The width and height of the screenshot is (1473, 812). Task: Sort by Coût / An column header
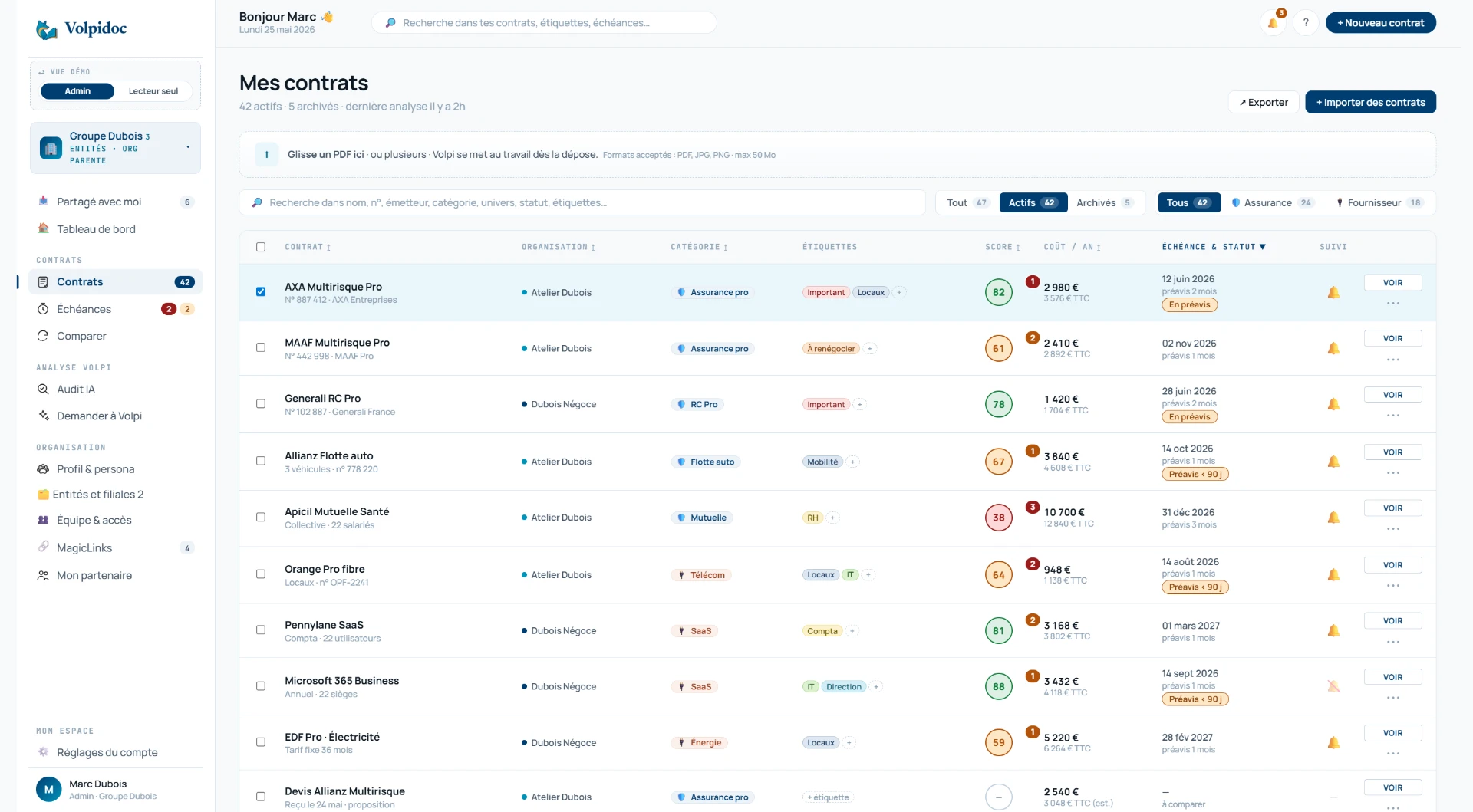click(1072, 247)
